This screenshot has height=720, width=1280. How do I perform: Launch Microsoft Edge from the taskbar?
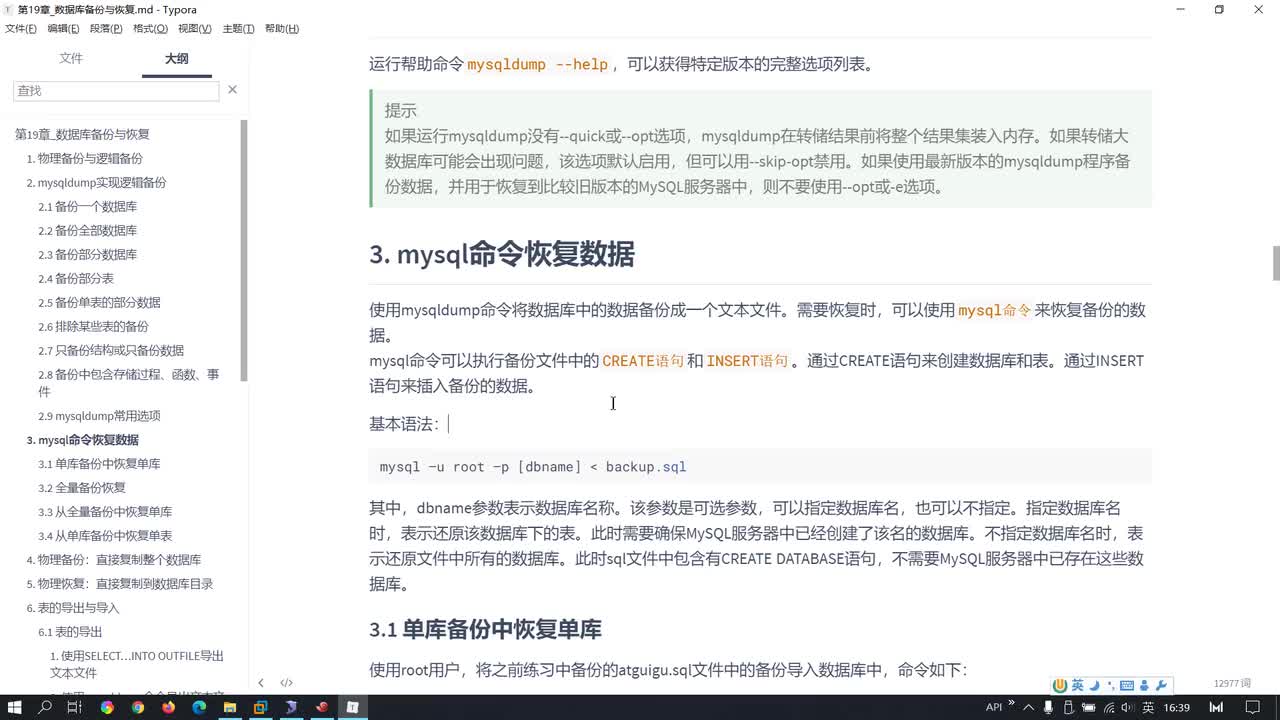click(199, 707)
